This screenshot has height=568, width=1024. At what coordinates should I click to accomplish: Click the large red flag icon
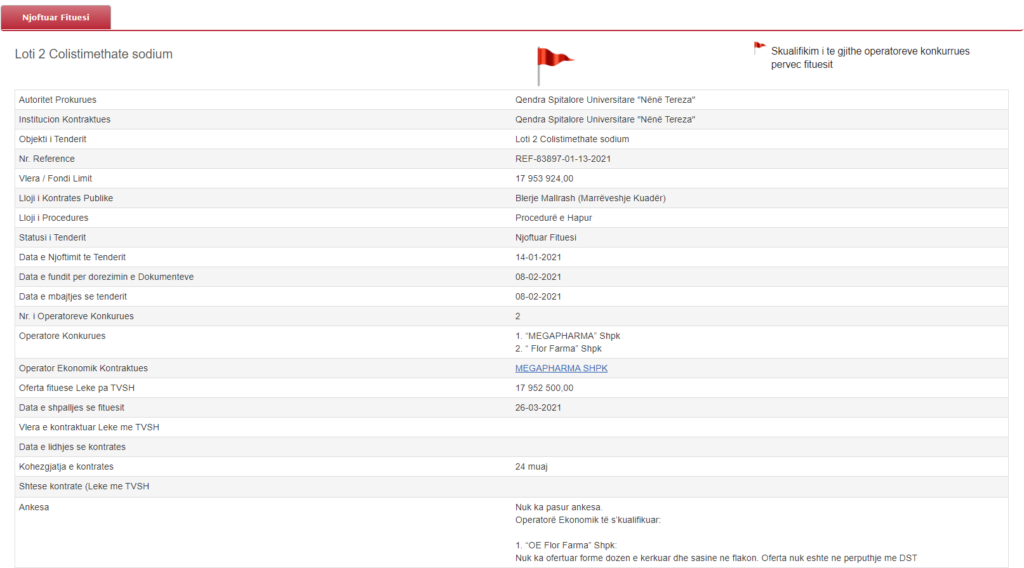pyautogui.click(x=553, y=62)
